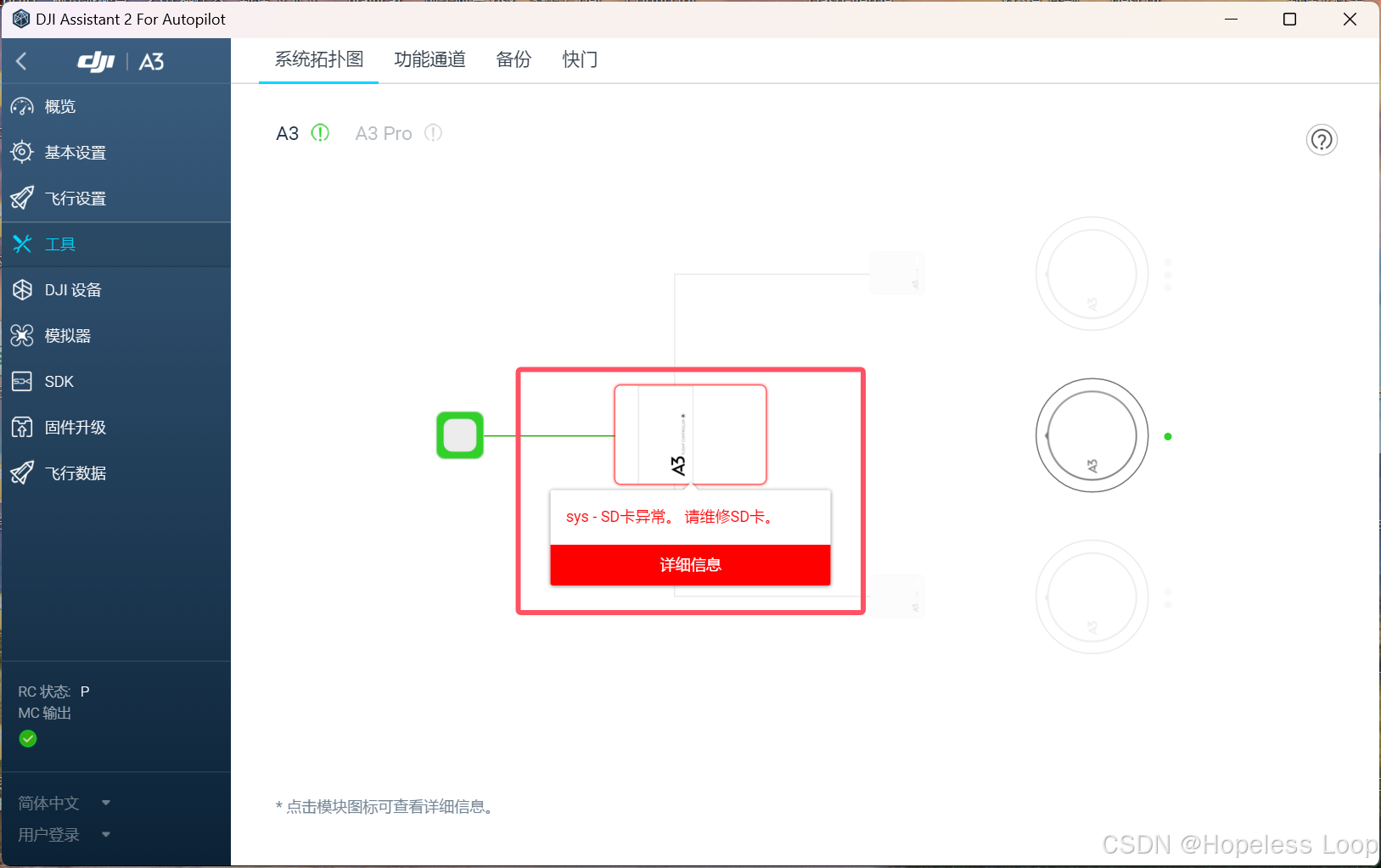Switch to 系统拓扑图 tab
This screenshot has width=1381, height=868.
[x=319, y=59]
